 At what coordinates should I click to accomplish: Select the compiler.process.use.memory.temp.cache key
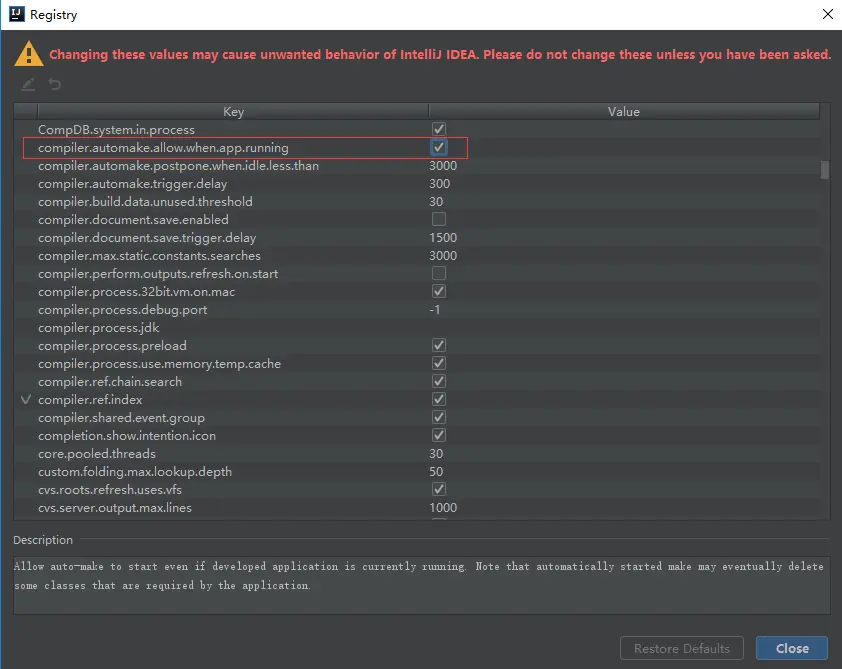(x=159, y=363)
